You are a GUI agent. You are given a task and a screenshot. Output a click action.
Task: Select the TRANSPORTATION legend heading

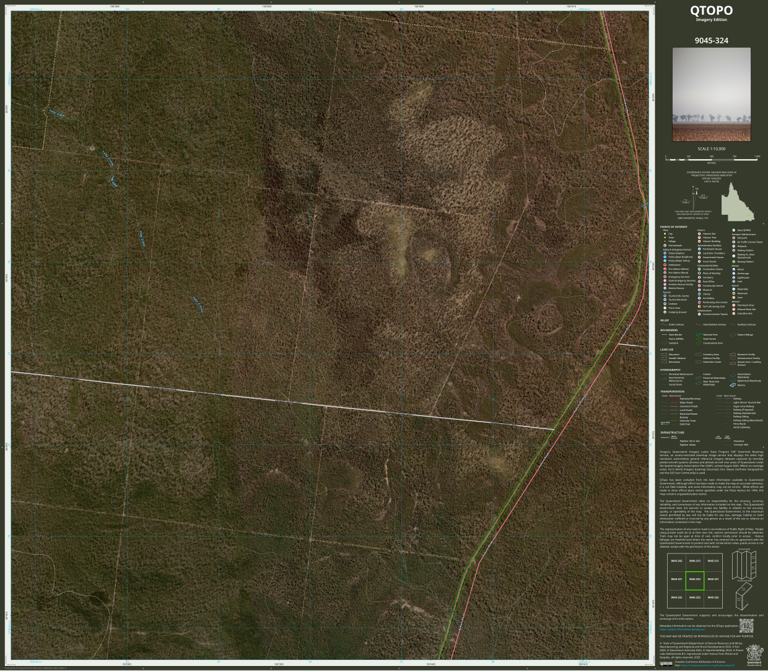point(672,391)
